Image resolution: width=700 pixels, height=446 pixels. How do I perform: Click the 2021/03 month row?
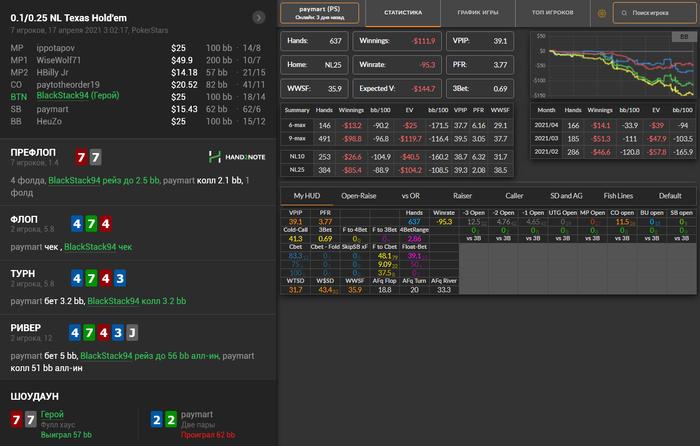(613, 139)
